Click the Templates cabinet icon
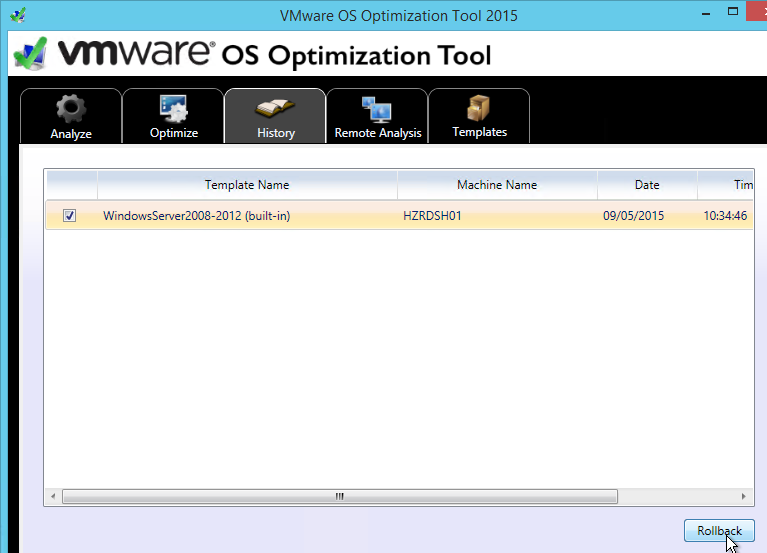The width and height of the screenshot is (767, 553). click(478, 108)
